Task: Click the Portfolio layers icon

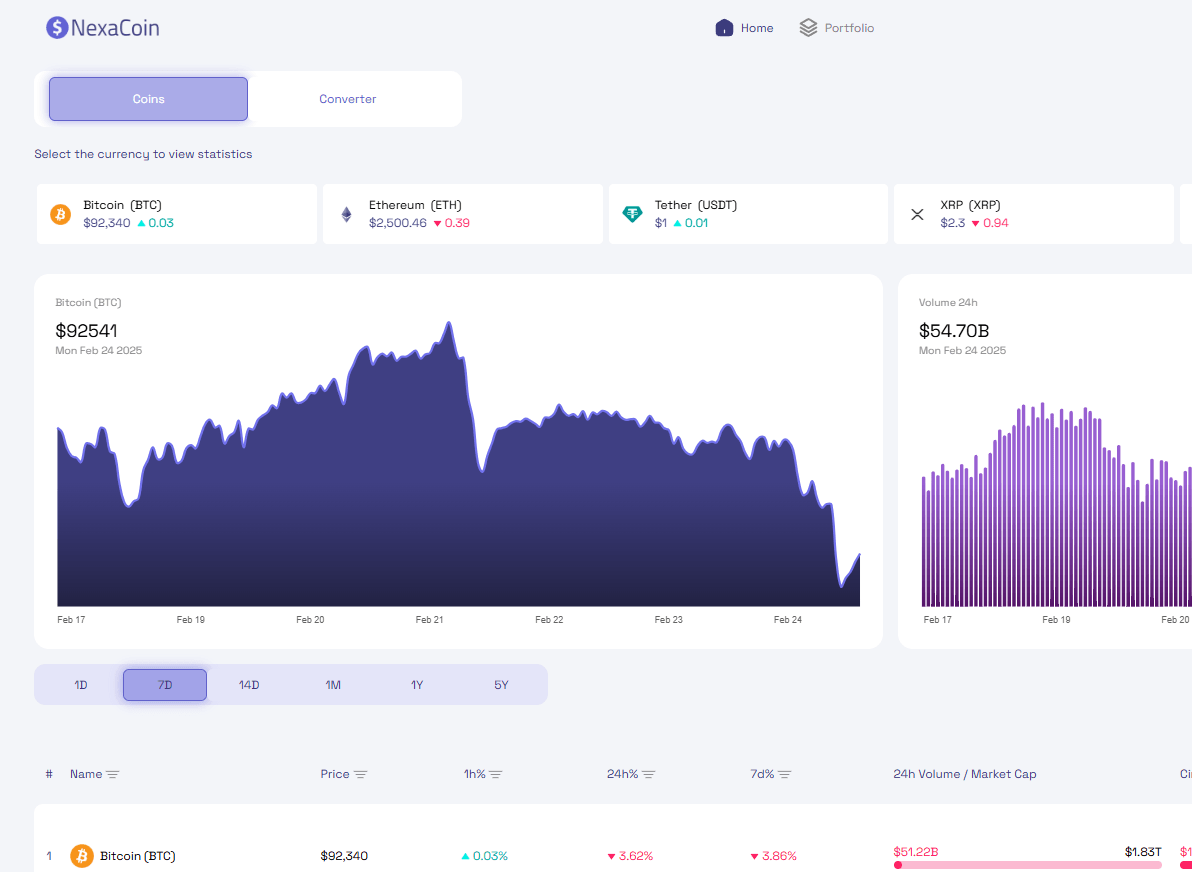Action: [x=808, y=28]
